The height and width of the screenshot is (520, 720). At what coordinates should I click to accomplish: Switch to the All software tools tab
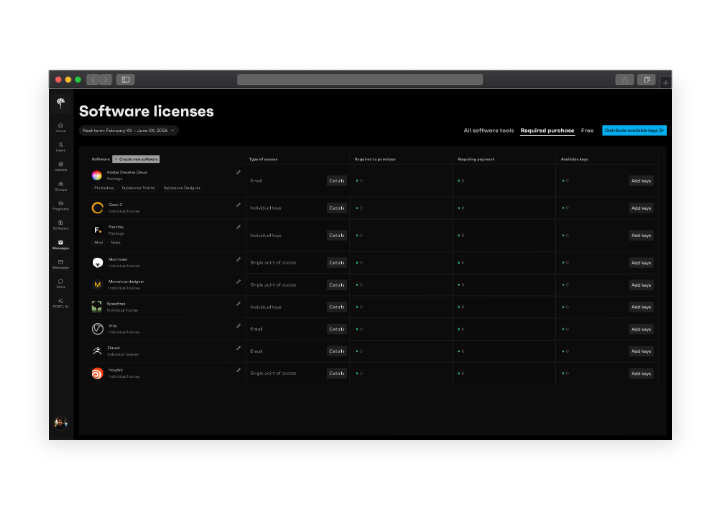[488, 130]
